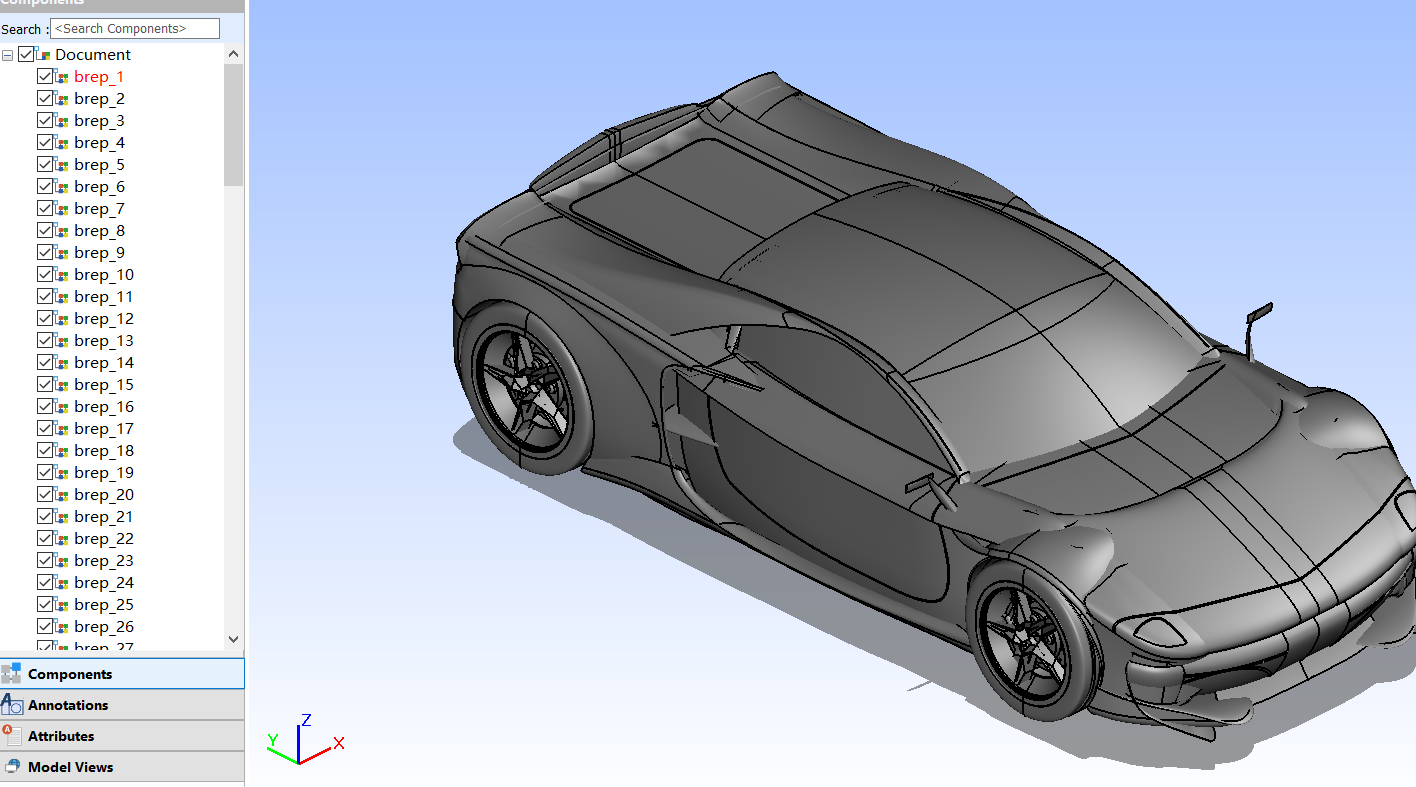Disable the brep_12 checkbox
This screenshot has width=1416, height=787.
tap(45, 318)
